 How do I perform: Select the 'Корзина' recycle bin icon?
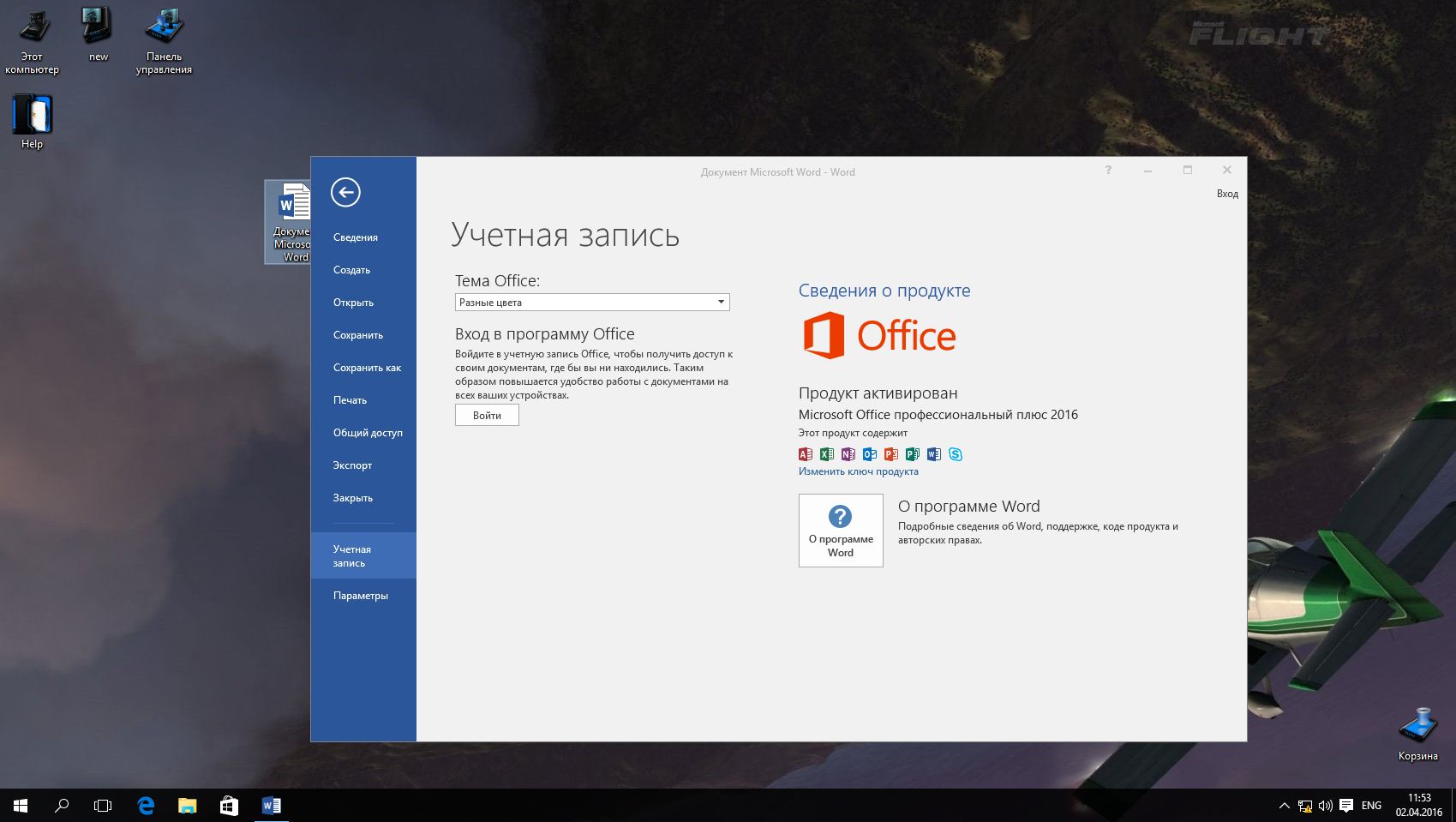point(1417,734)
